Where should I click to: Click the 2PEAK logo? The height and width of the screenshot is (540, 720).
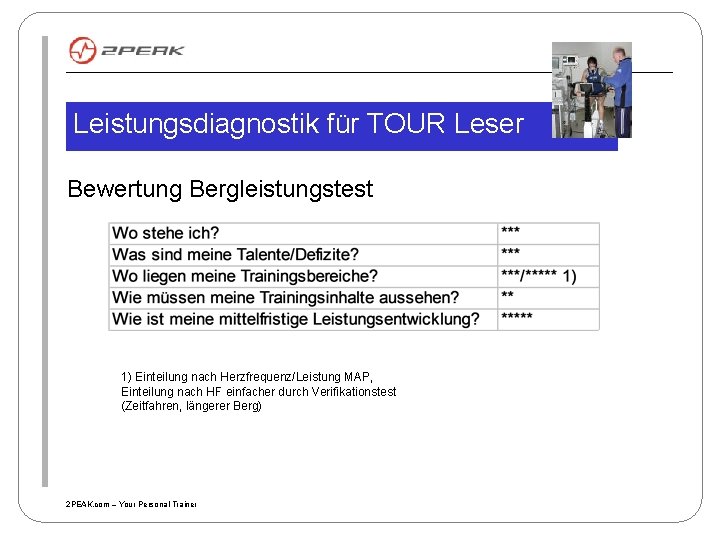[126, 50]
